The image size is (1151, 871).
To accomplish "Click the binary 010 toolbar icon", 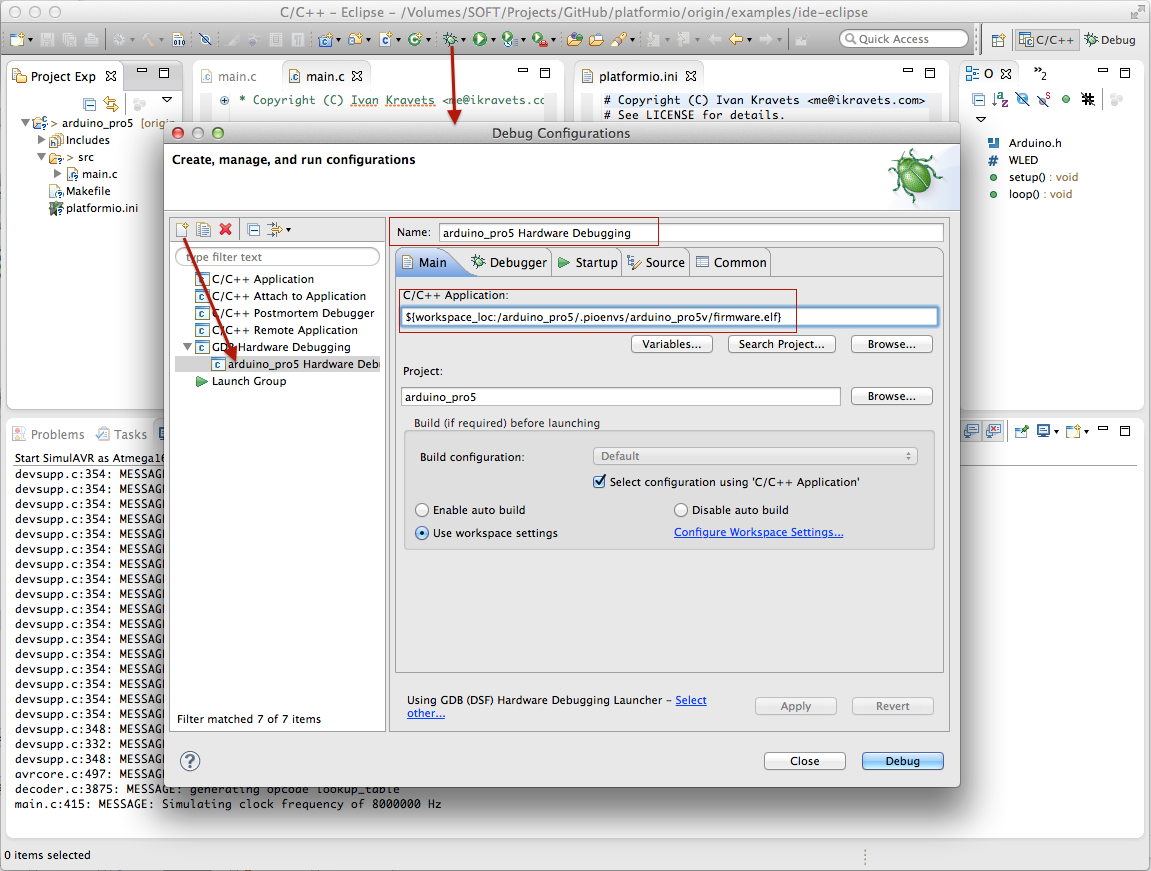I will [x=178, y=39].
